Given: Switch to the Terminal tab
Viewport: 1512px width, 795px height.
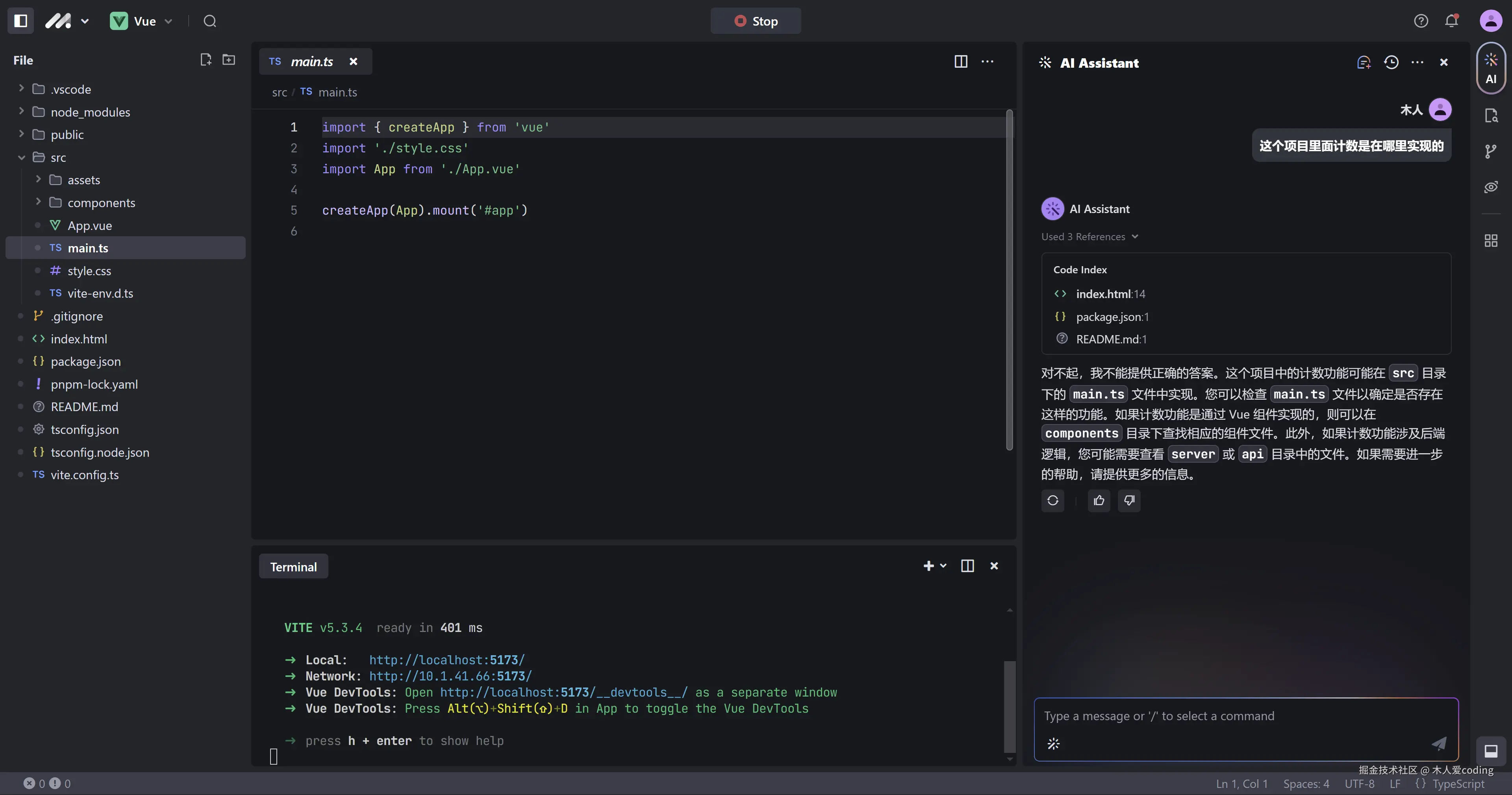Looking at the screenshot, I should pyautogui.click(x=293, y=566).
